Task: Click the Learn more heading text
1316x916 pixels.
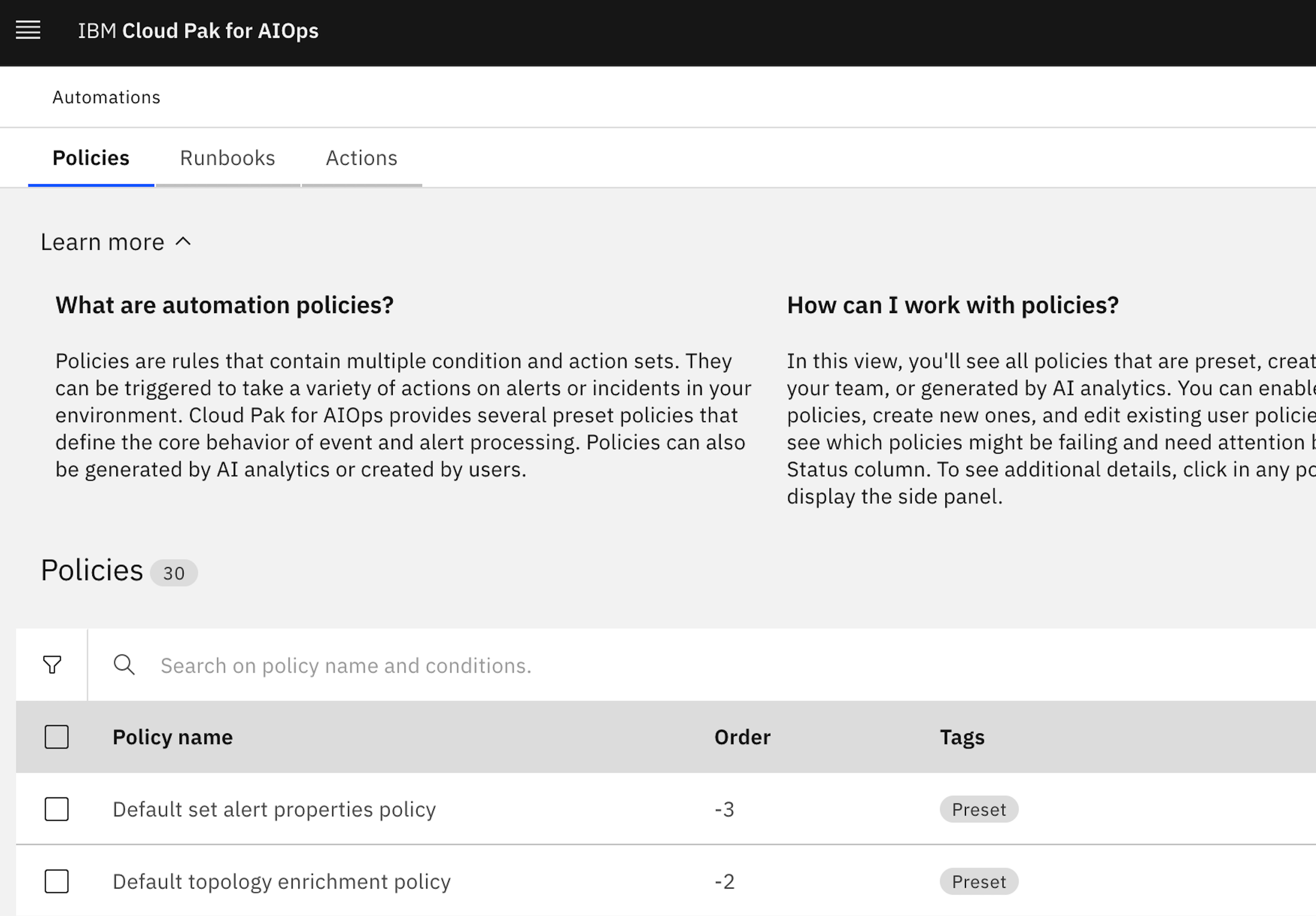Action: (x=103, y=243)
